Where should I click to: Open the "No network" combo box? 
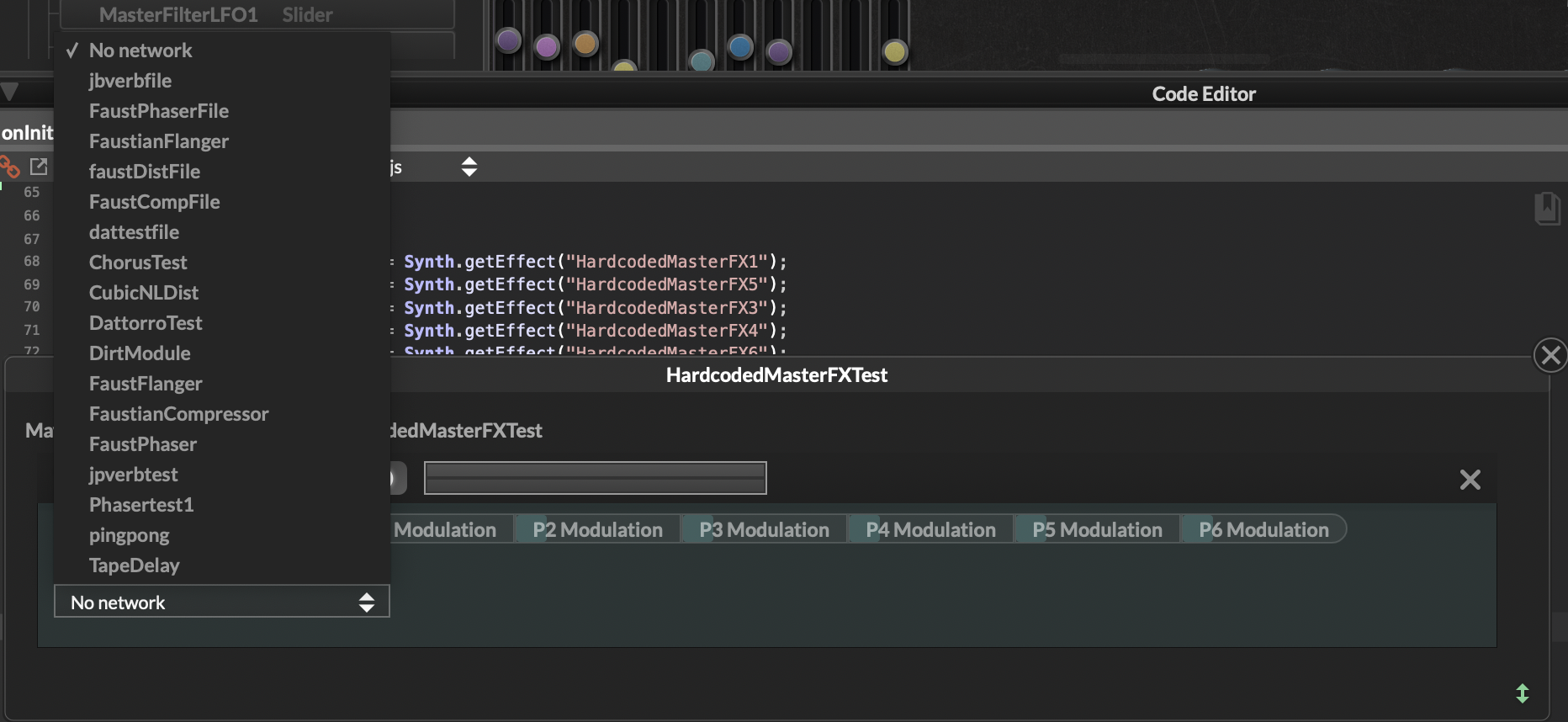click(x=222, y=602)
